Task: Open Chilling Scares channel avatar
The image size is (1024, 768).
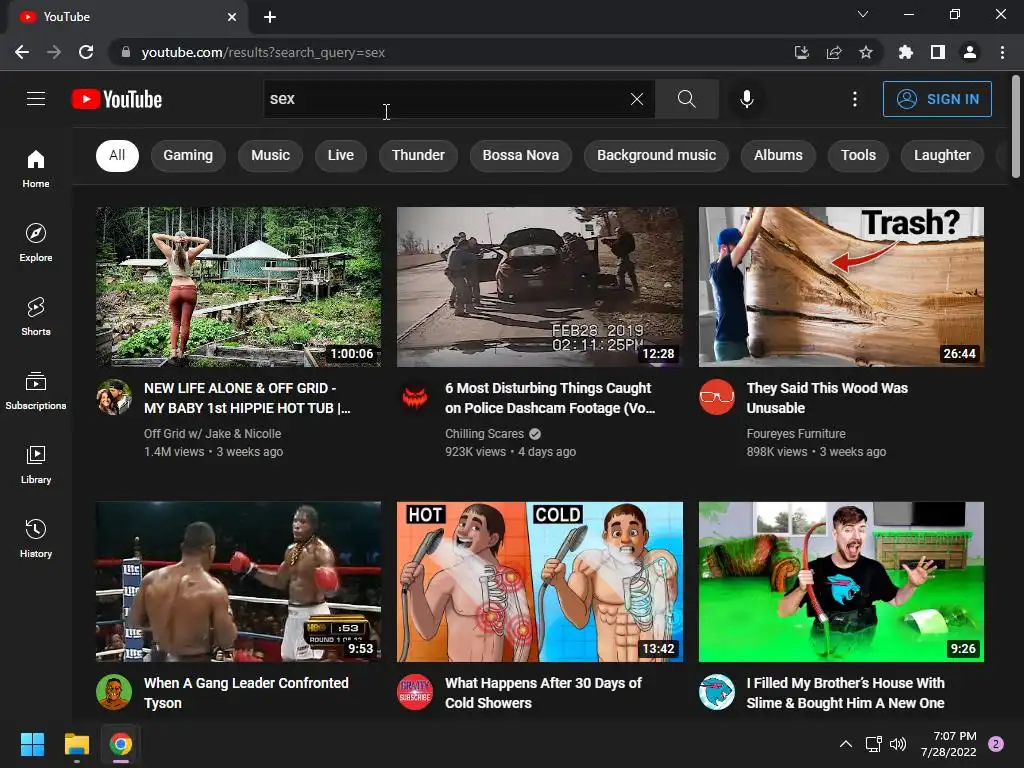Action: coord(415,397)
